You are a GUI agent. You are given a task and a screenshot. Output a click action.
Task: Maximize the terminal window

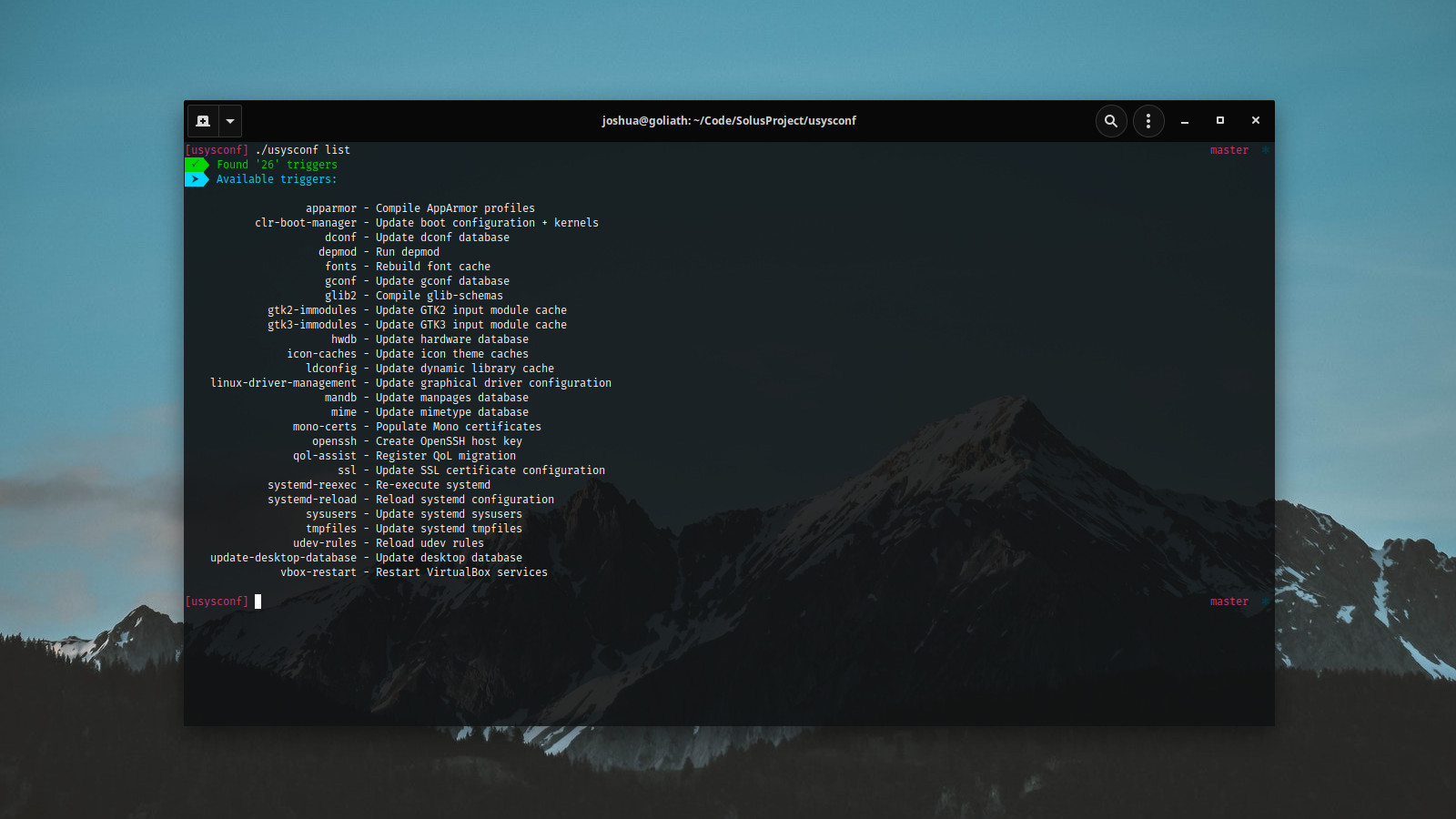[1220, 120]
